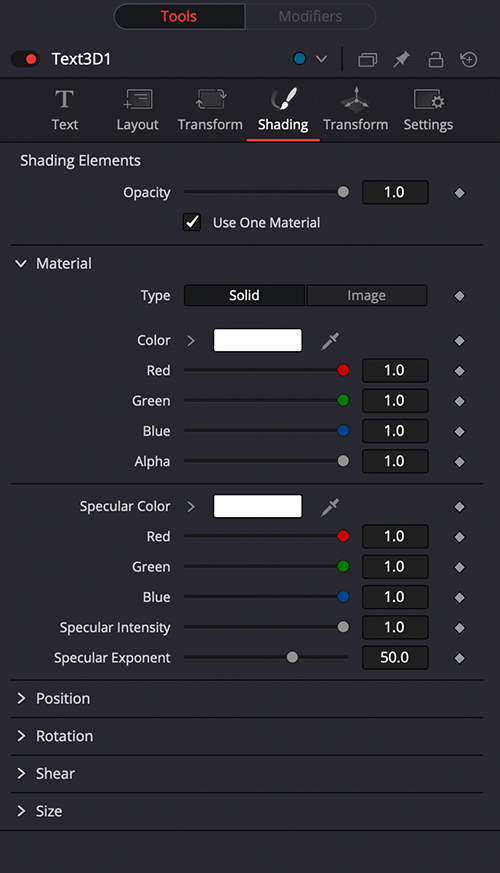Image resolution: width=500 pixels, height=873 pixels.
Task: Click the Specular Exponent value field
Action: 395,658
